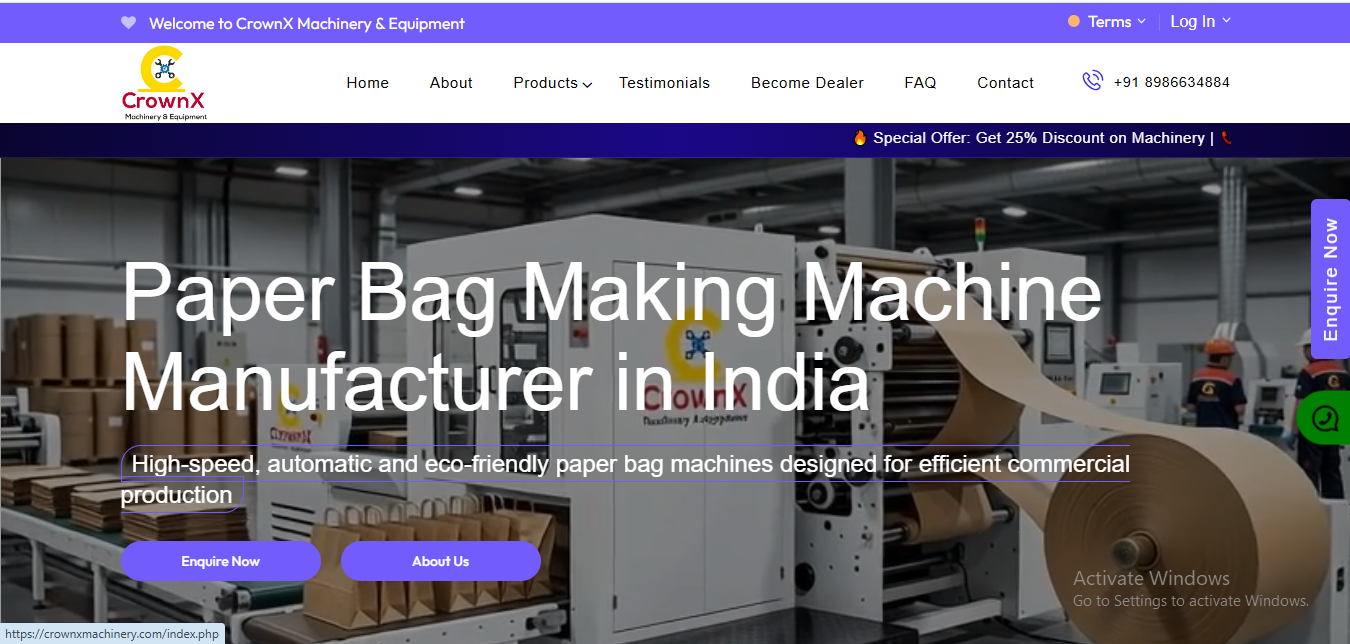The image size is (1350, 644).
Task: Click the CrownX Machinery logo
Action: pos(165,83)
